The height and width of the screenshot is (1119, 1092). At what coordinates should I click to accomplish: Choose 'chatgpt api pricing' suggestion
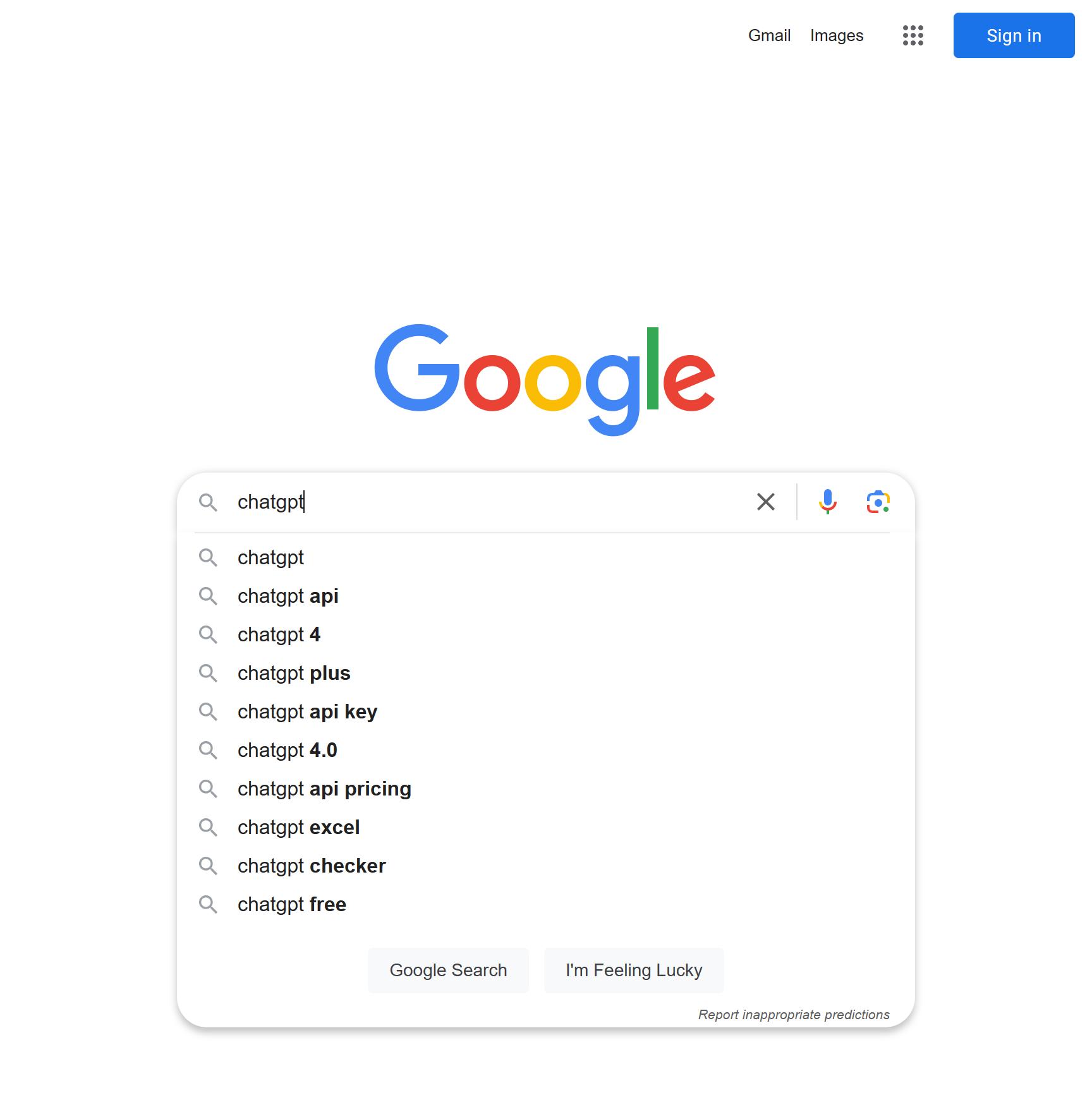point(324,789)
